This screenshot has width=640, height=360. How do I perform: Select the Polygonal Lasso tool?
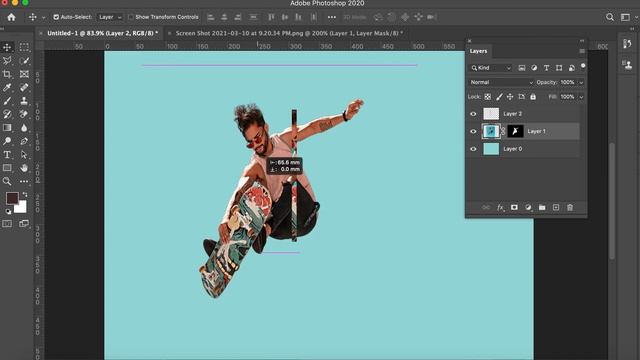[x=7, y=61]
